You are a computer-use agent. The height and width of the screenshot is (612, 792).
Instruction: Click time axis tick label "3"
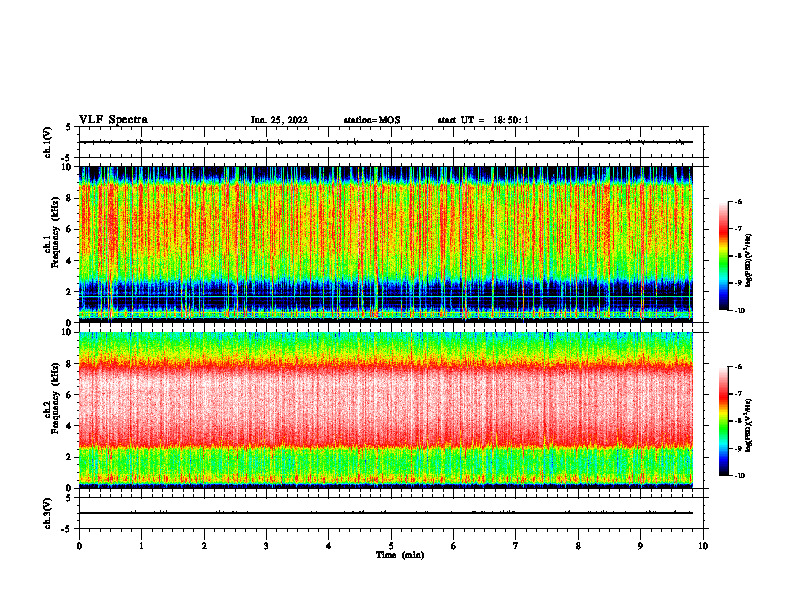[x=266, y=546]
